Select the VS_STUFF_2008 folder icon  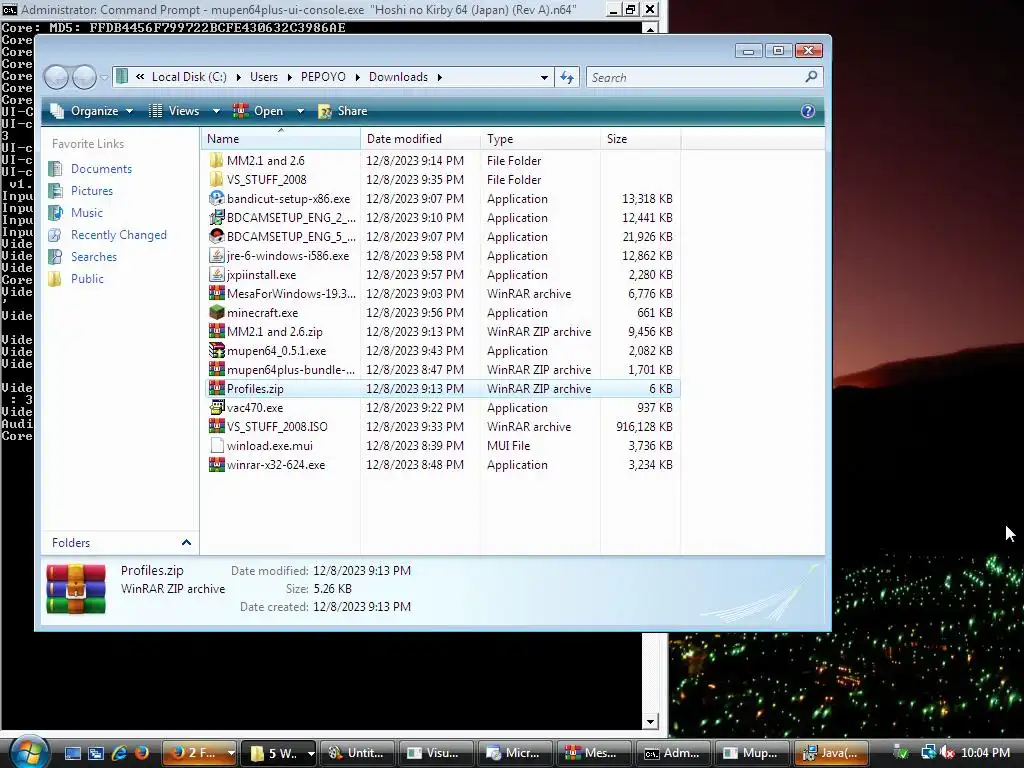click(x=216, y=180)
